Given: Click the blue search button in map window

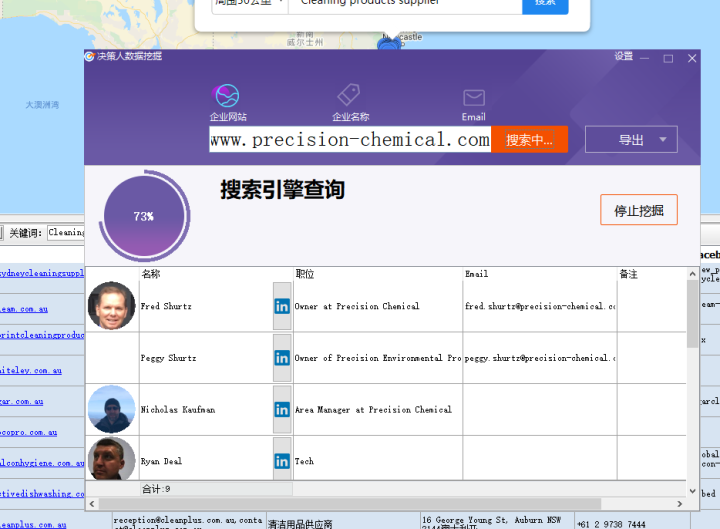Looking at the screenshot, I should (x=545, y=5).
